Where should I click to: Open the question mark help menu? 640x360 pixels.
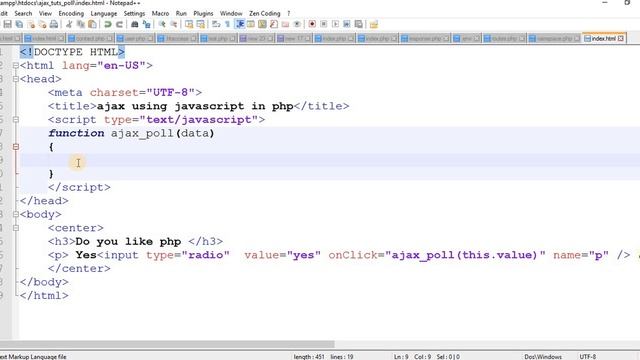pyautogui.click(x=289, y=13)
